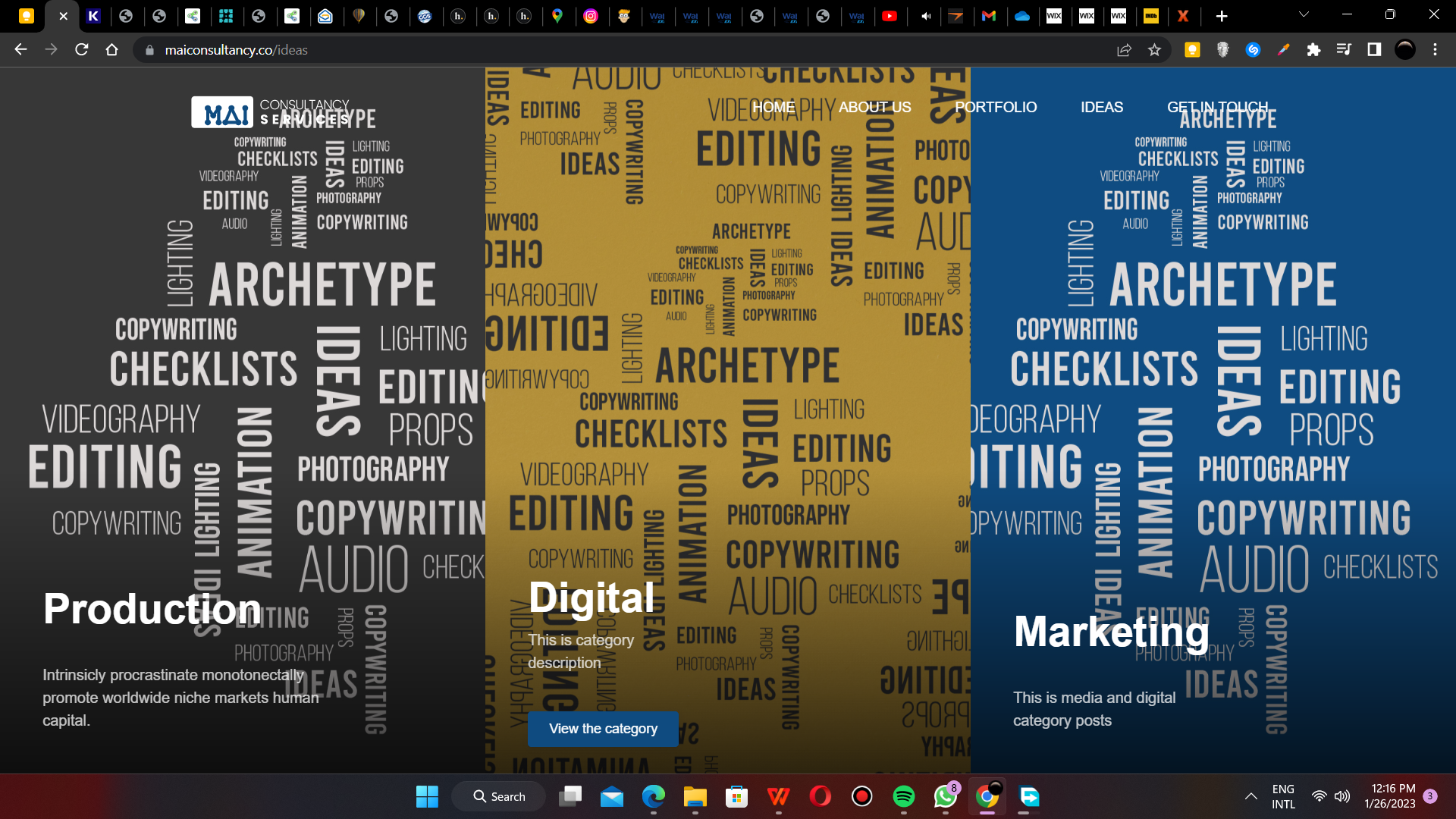Click the View the category button
1456x819 pixels.
coord(603,729)
